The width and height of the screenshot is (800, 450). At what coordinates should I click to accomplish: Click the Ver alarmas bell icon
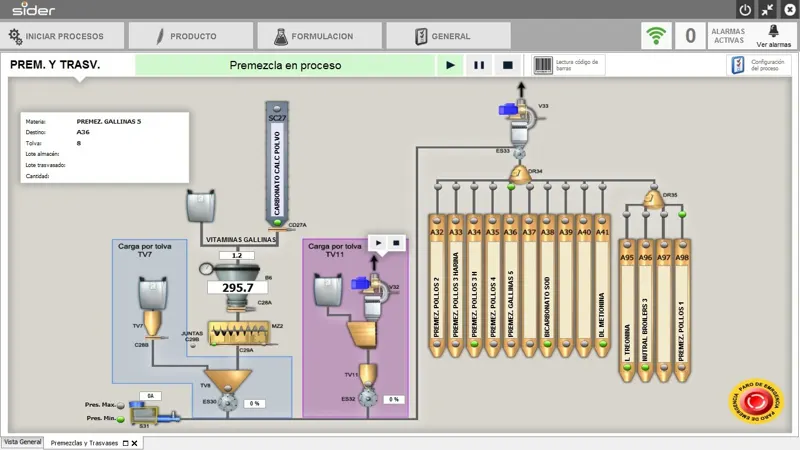click(x=773, y=31)
